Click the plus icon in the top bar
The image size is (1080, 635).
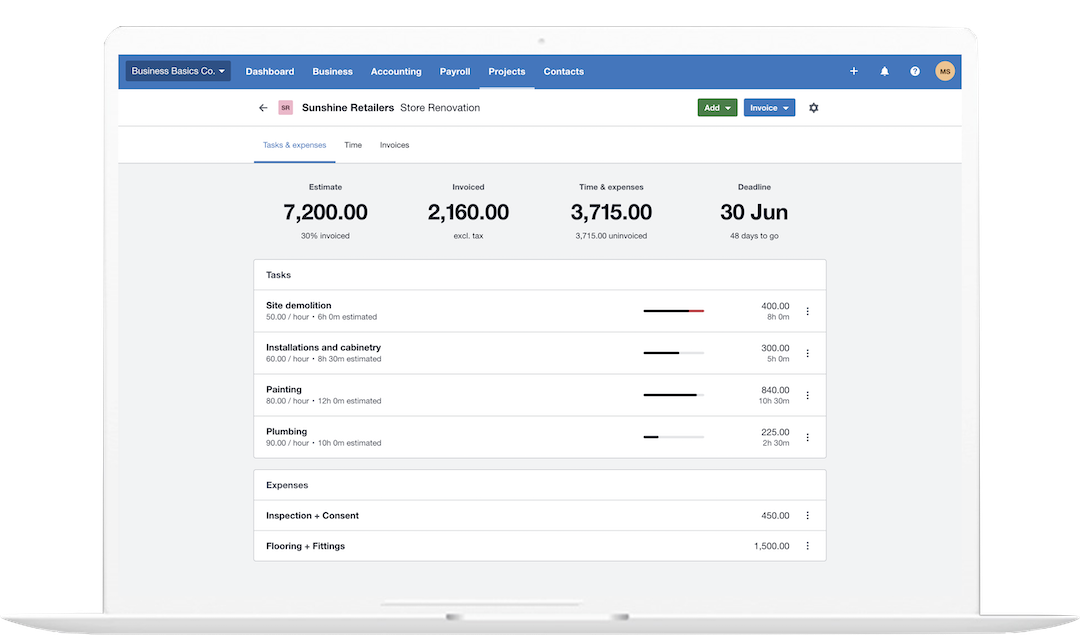coord(853,71)
